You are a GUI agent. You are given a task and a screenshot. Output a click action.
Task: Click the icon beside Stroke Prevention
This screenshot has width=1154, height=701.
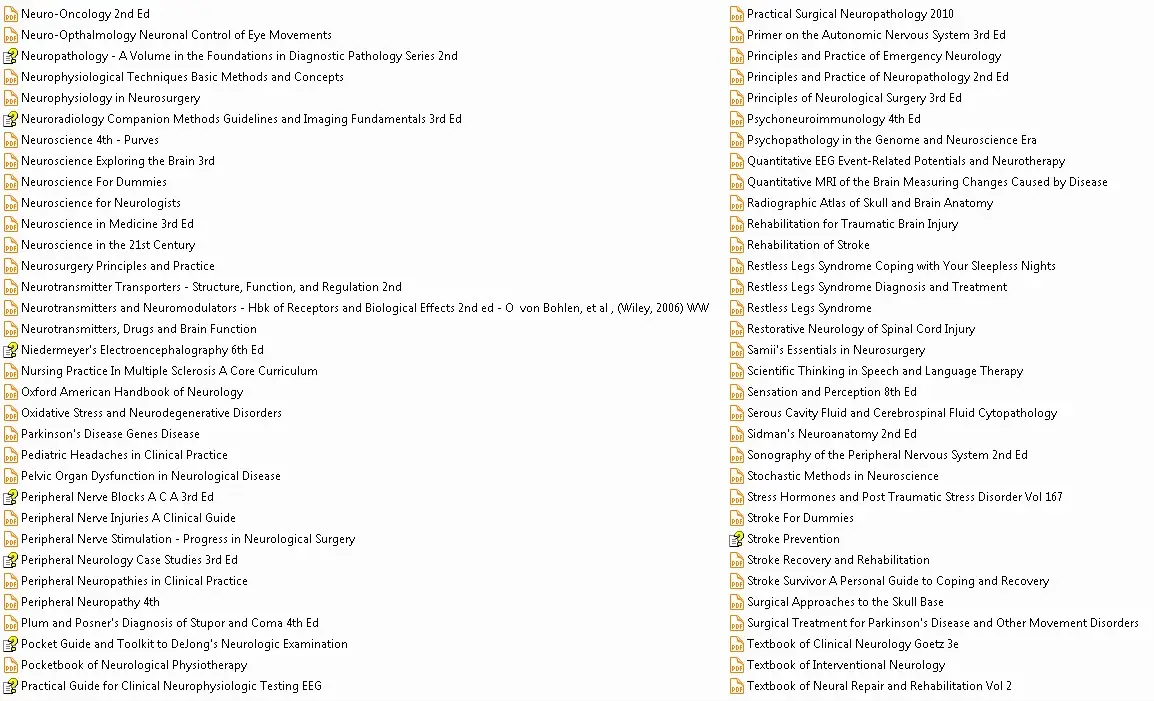pyautogui.click(x=737, y=539)
